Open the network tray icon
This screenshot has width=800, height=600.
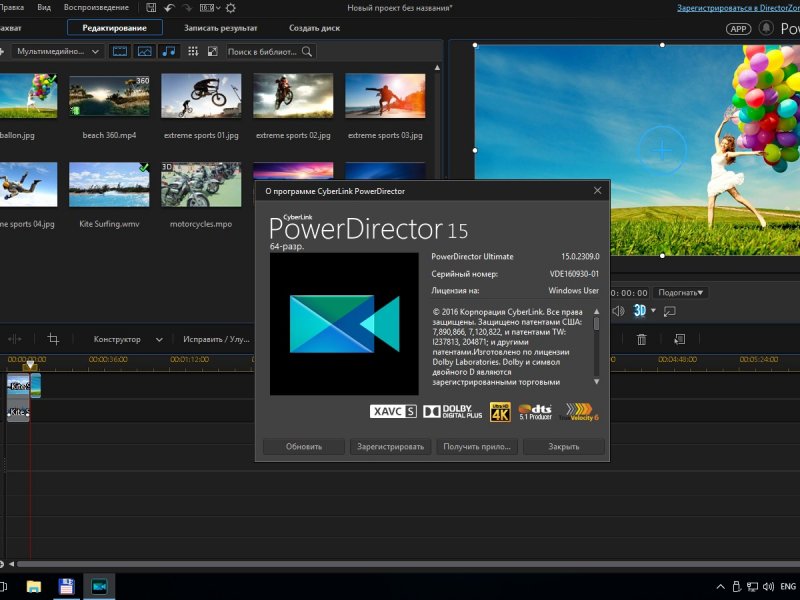(752, 587)
